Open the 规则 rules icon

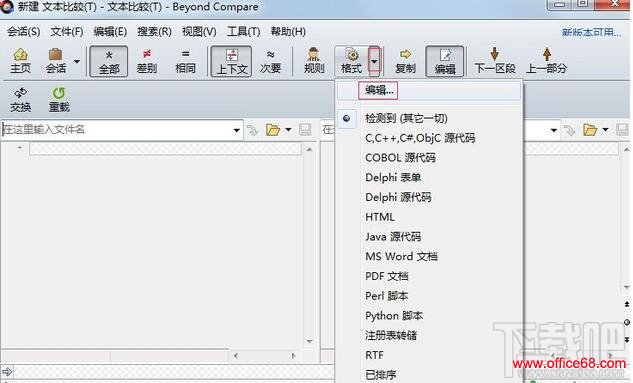(314, 61)
